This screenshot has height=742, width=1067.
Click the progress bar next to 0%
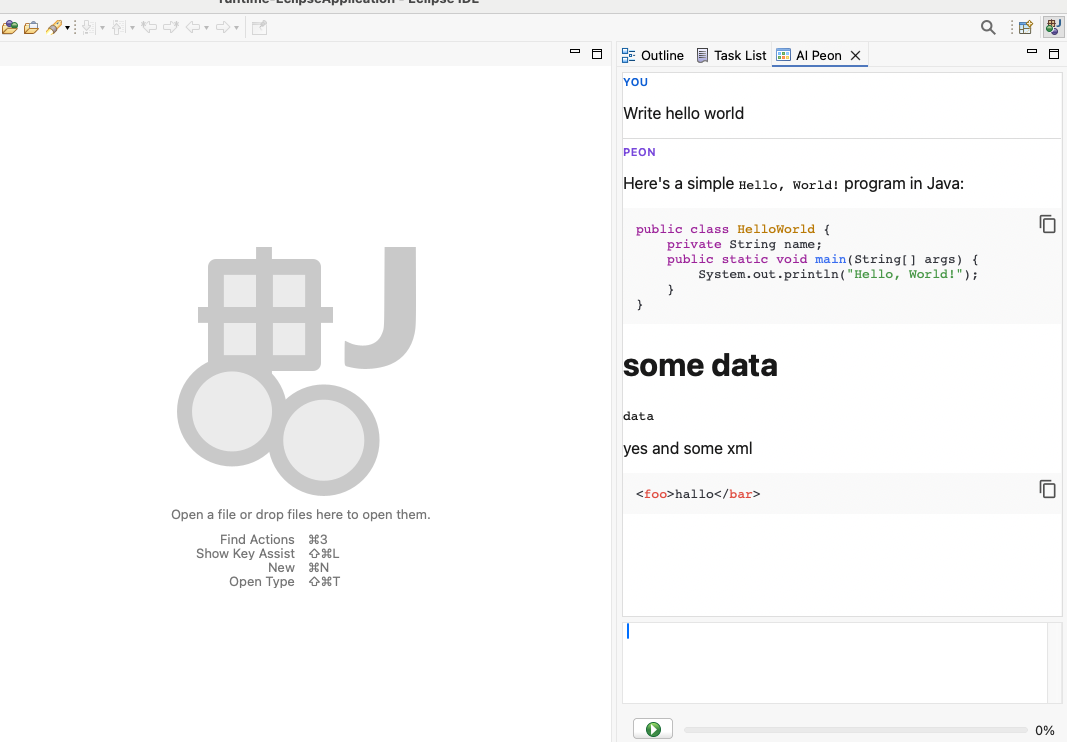tap(855, 730)
